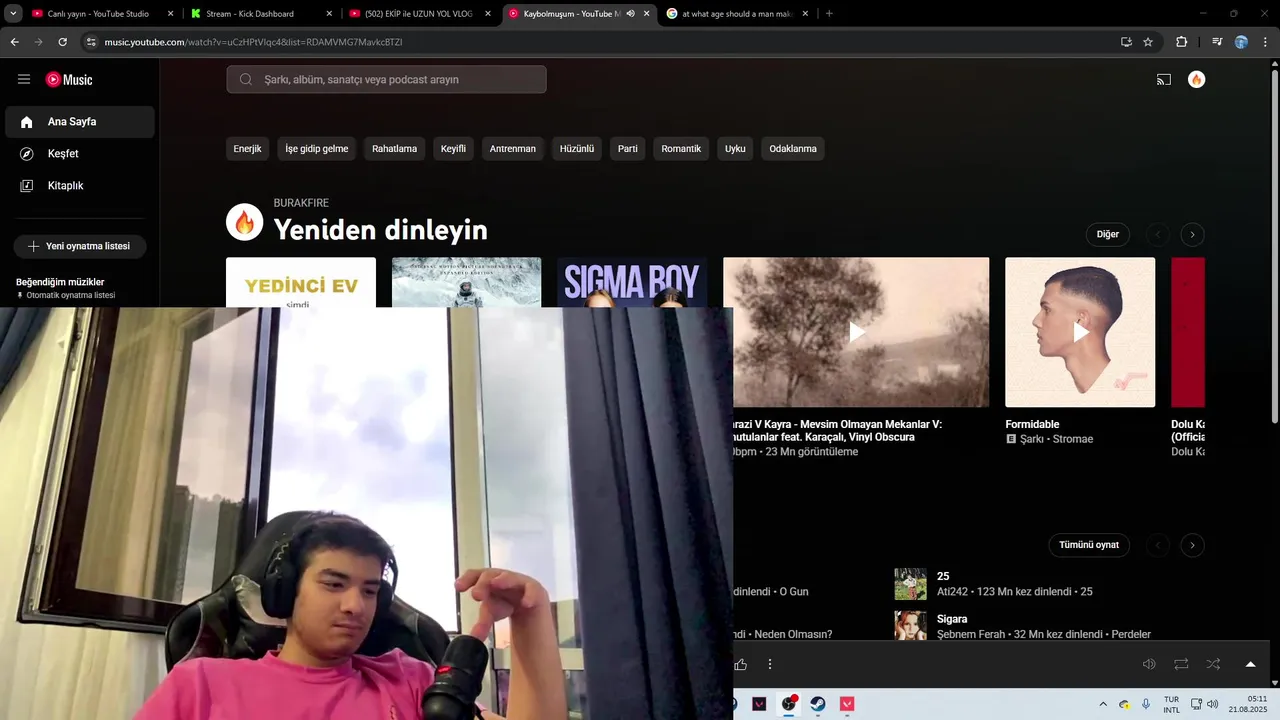Open Beğendiğim müzikler playlist
1280x720 pixels.
(x=60, y=282)
